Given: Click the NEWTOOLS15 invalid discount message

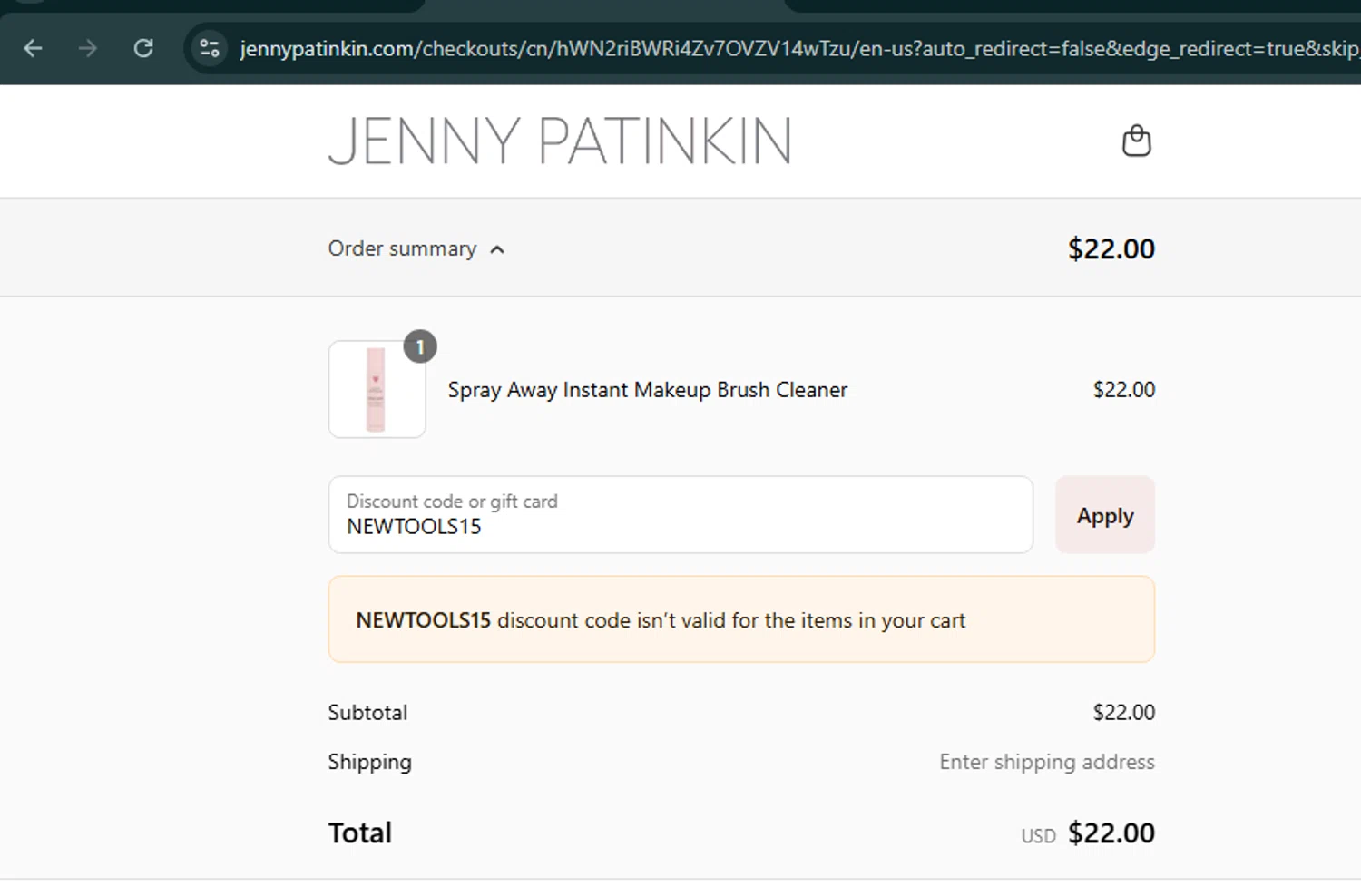Looking at the screenshot, I should [x=741, y=619].
